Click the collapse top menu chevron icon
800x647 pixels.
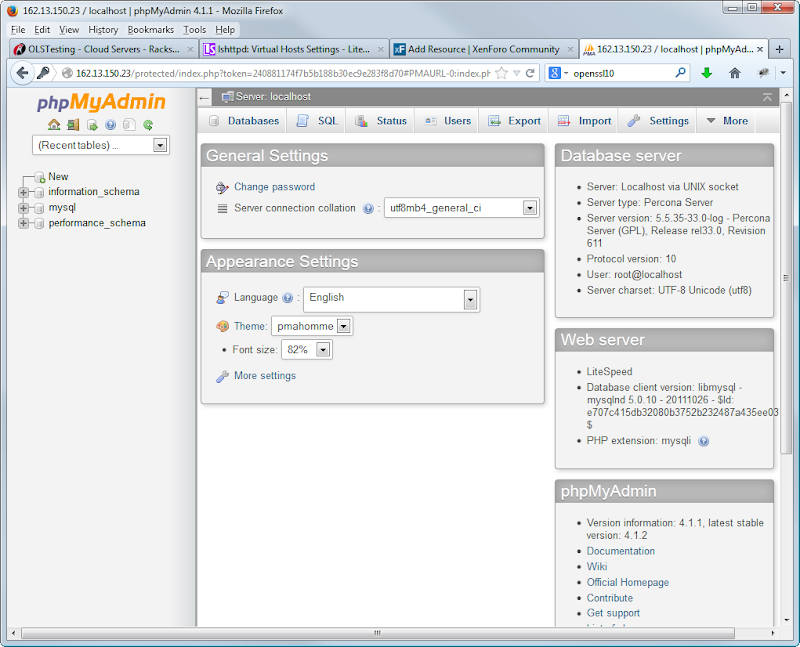pos(767,97)
